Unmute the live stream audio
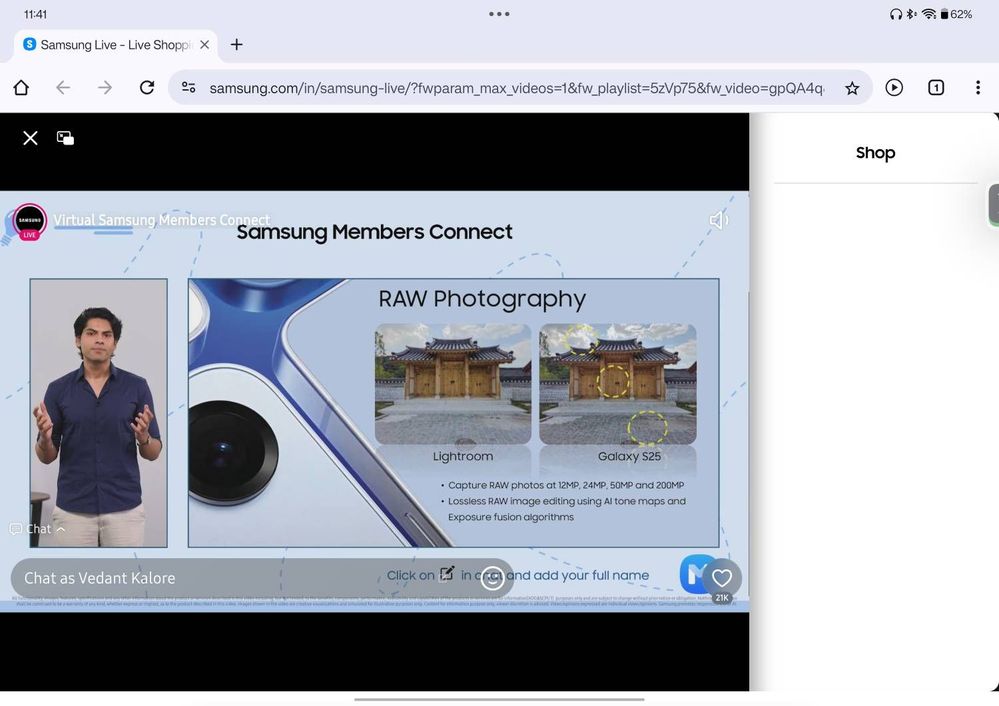999x706 pixels. click(x=719, y=220)
